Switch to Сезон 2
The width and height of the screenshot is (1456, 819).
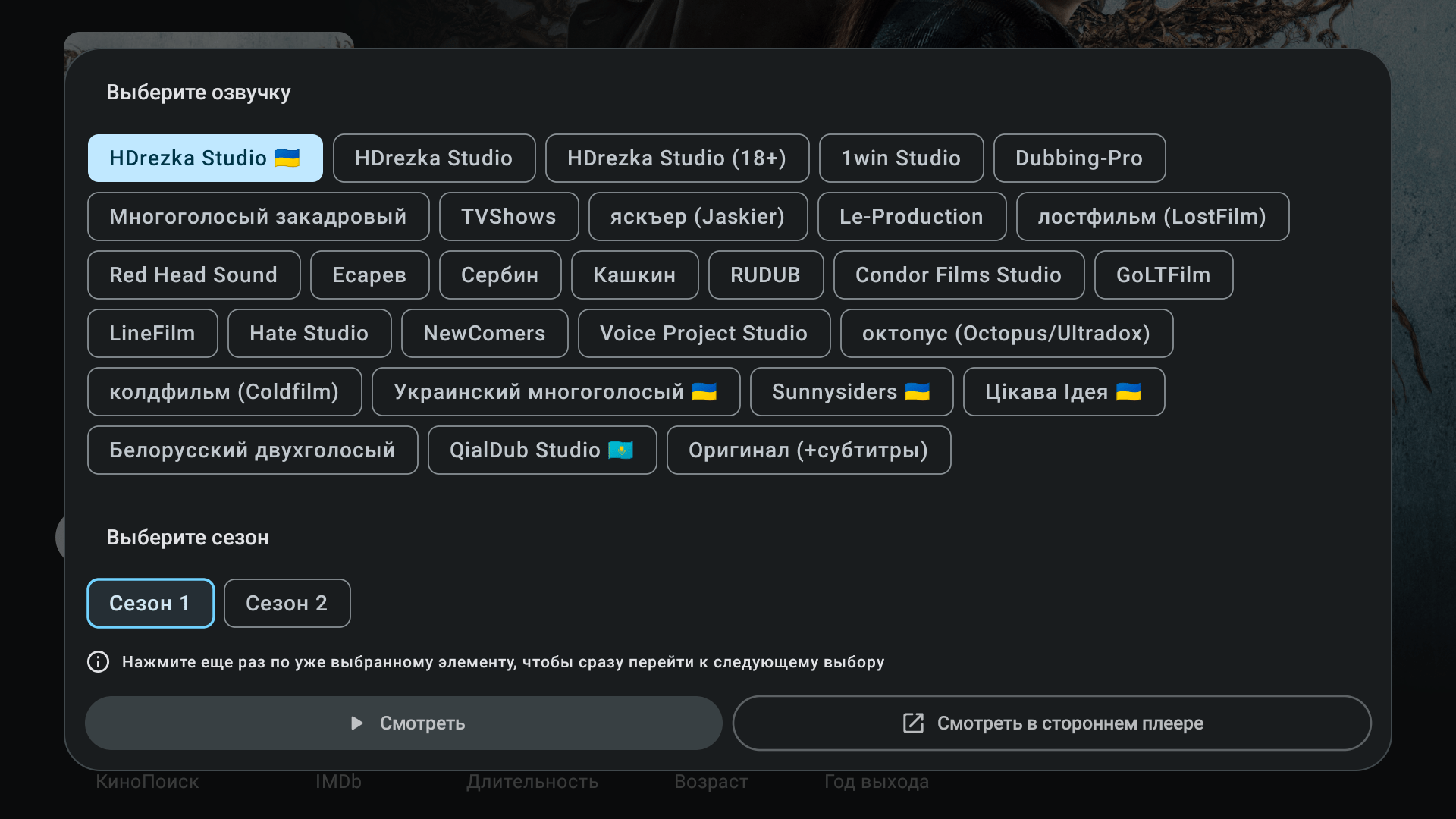[x=287, y=603]
